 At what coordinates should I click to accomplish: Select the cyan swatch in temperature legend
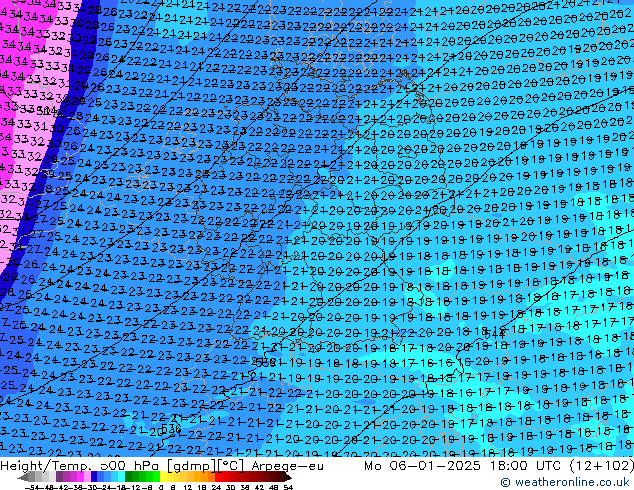click(121, 477)
